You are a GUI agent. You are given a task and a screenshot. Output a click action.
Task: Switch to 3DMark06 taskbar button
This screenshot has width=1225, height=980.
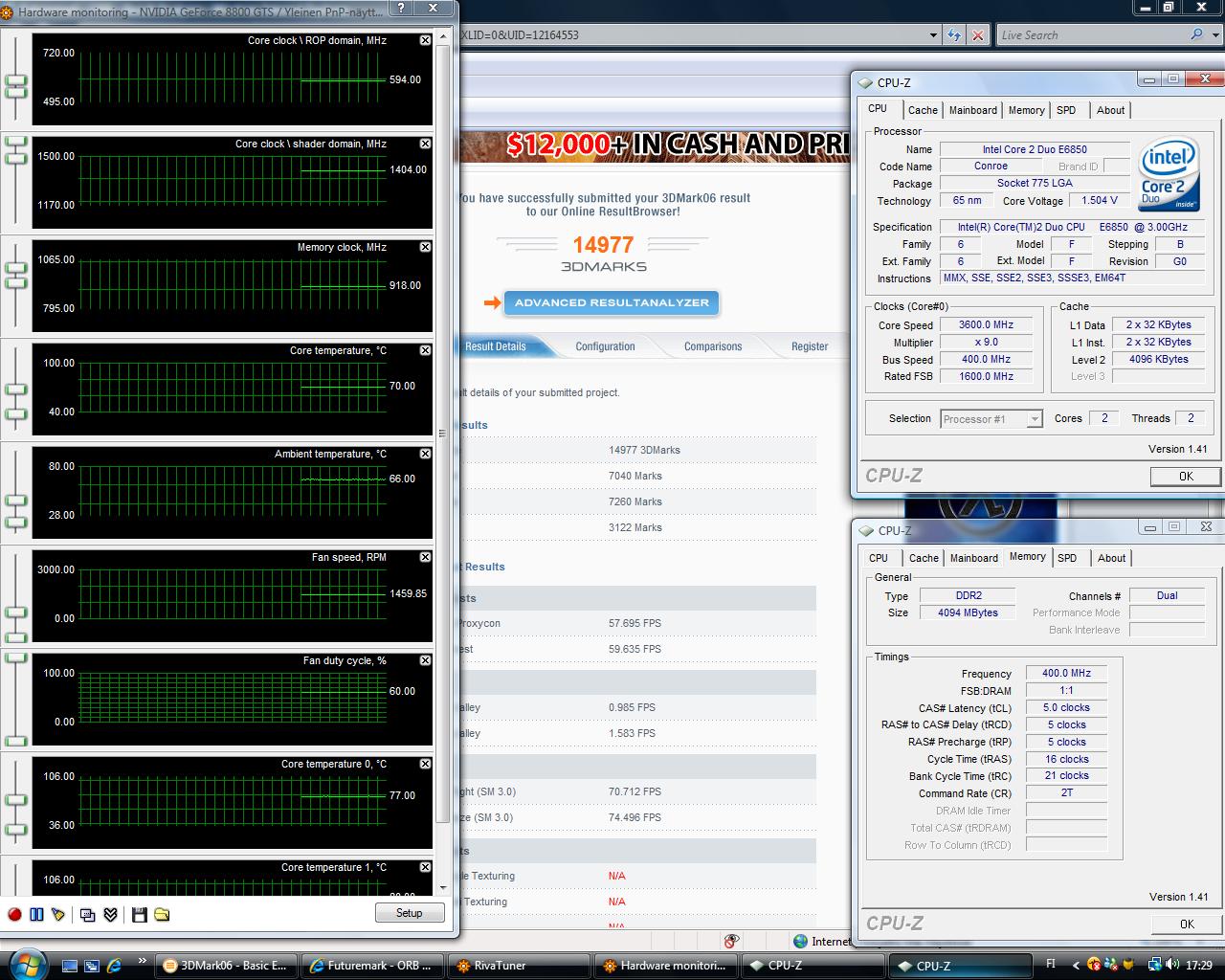click(226, 966)
